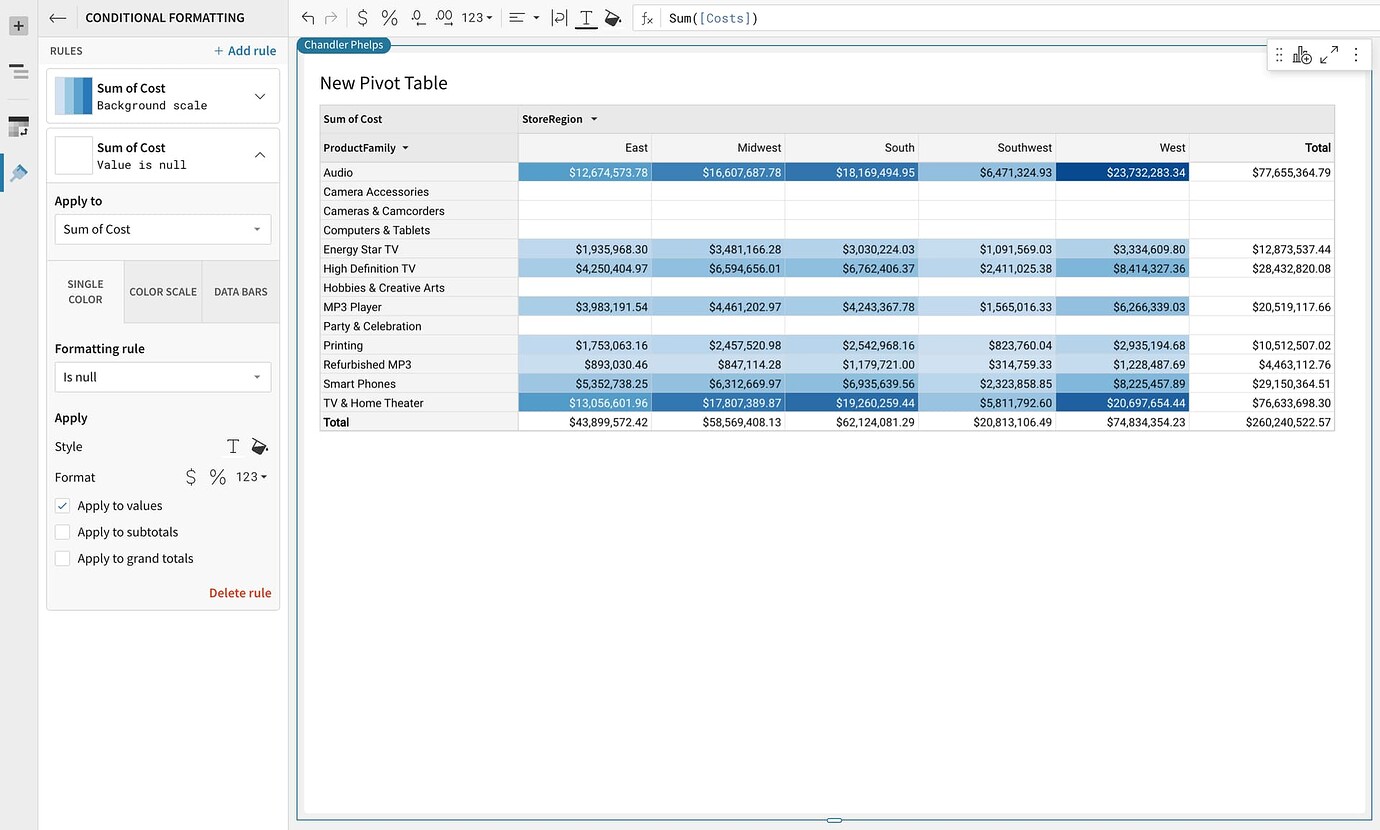1380x830 pixels.
Task: Apply currency format using dollar sign icon
Action: tap(362, 17)
